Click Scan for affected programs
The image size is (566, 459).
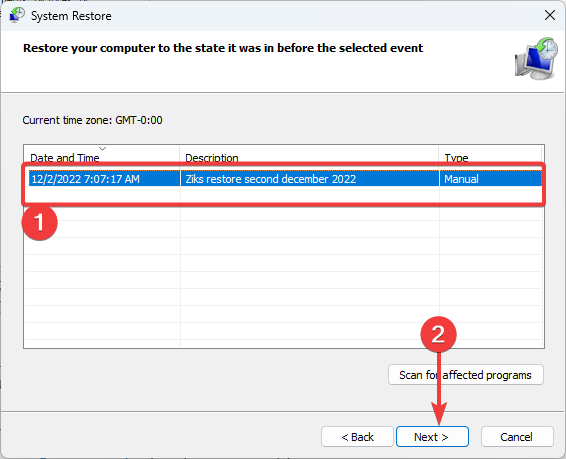click(x=466, y=375)
